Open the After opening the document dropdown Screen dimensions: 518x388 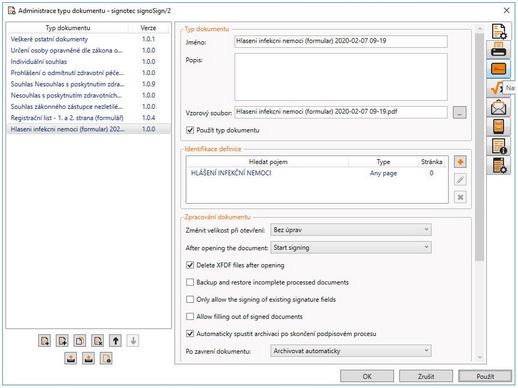tap(351, 247)
